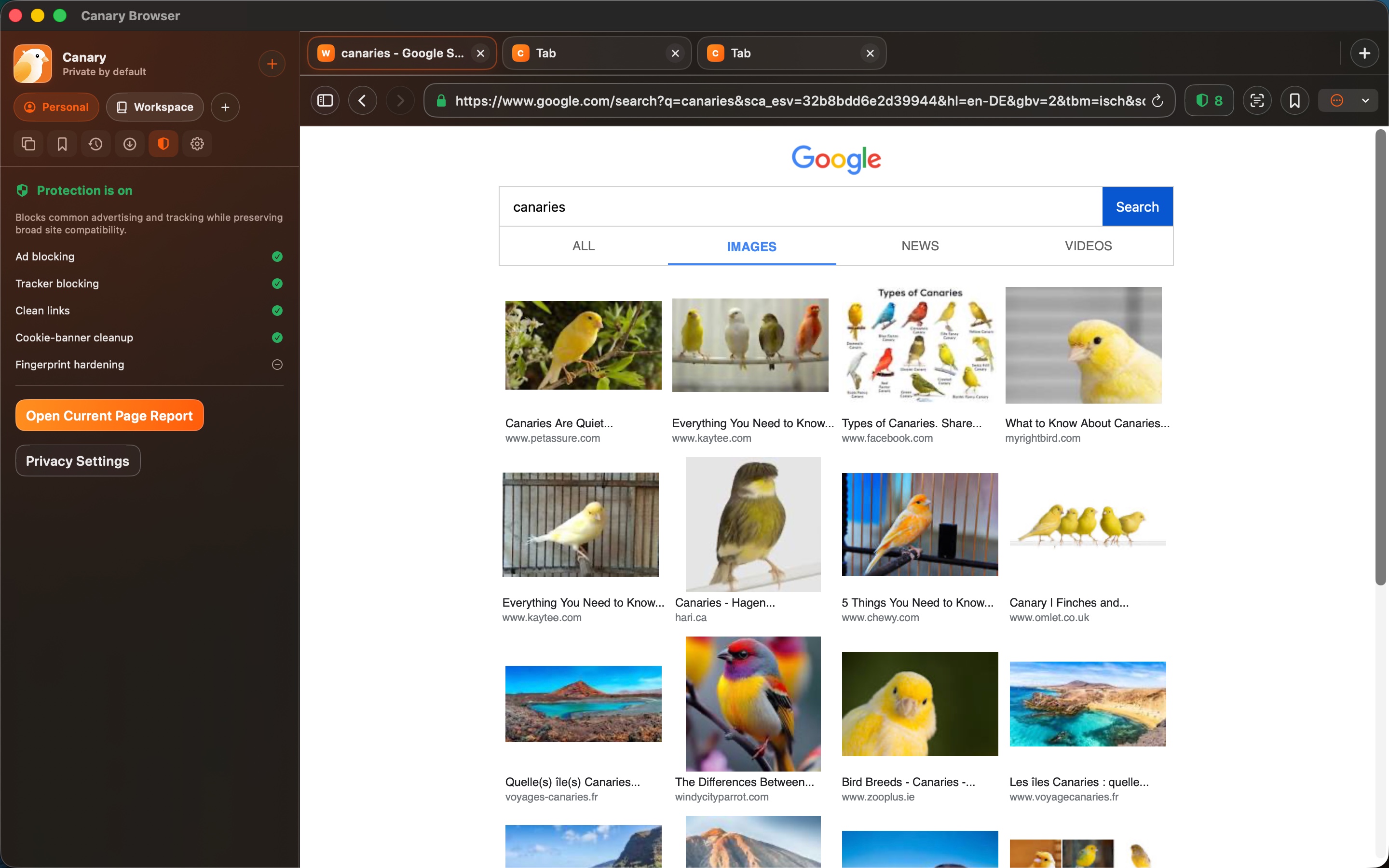Open the colorful finch windycityparrot thumbnail
Viewport: 1389px width, 868px height.
(753, 704)
